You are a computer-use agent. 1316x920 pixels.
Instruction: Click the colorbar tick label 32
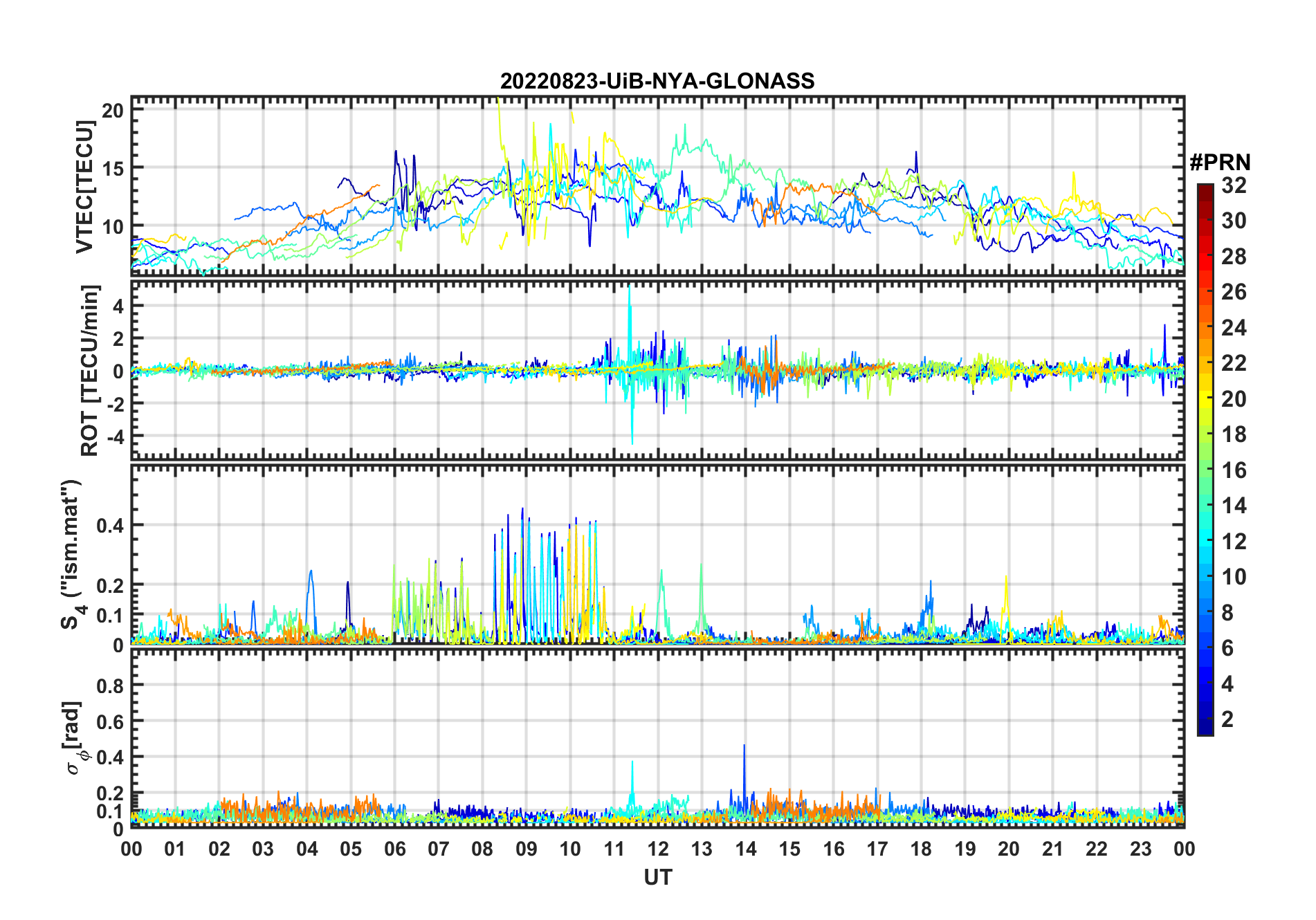coord(1234,185)
